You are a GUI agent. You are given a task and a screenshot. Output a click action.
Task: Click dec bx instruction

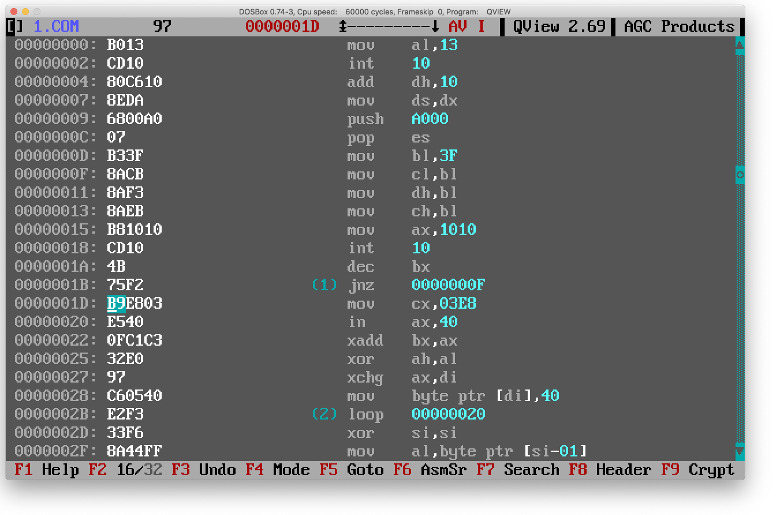(388, 267)
